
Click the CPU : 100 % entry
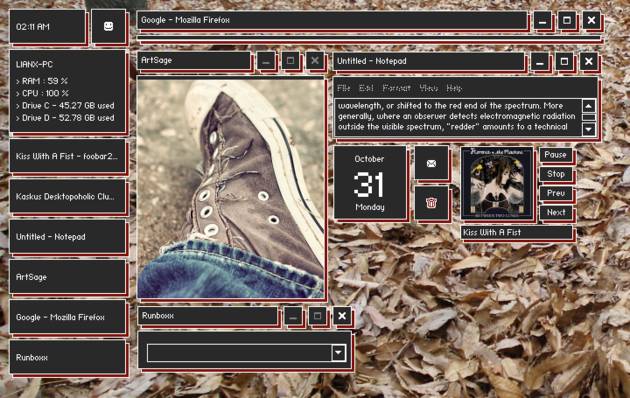(x=42, y=94)
